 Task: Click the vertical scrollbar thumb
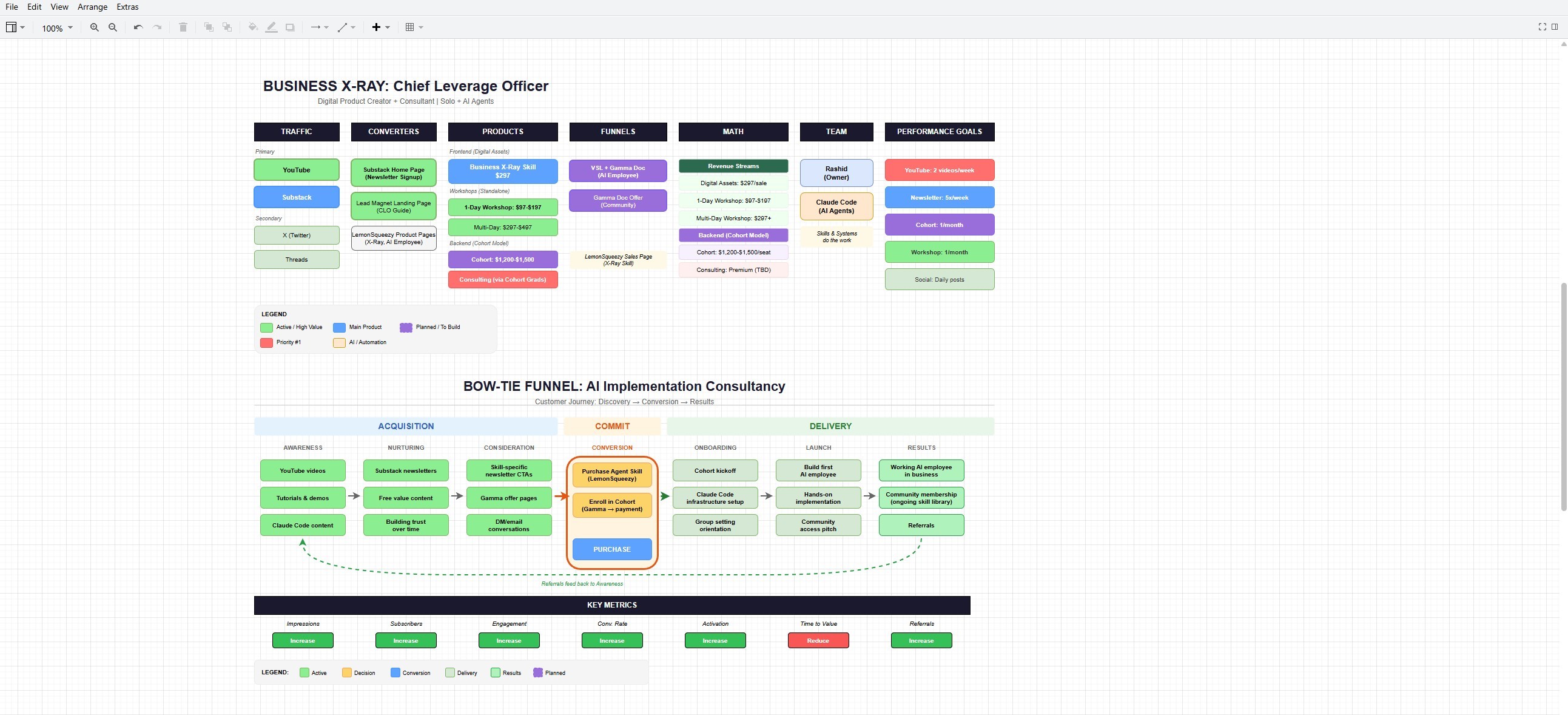tap(1563, 396)
